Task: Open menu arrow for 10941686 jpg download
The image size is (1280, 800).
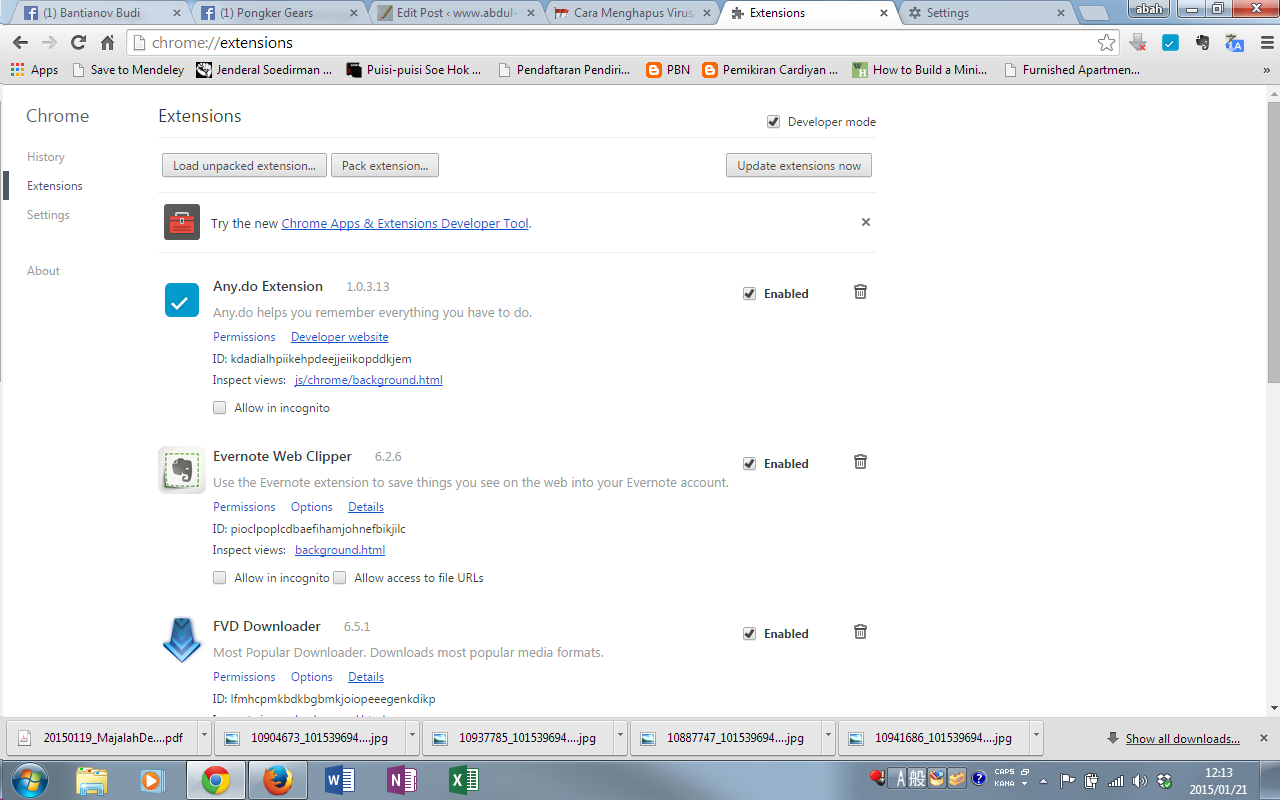Action: tap(1036, 738)
